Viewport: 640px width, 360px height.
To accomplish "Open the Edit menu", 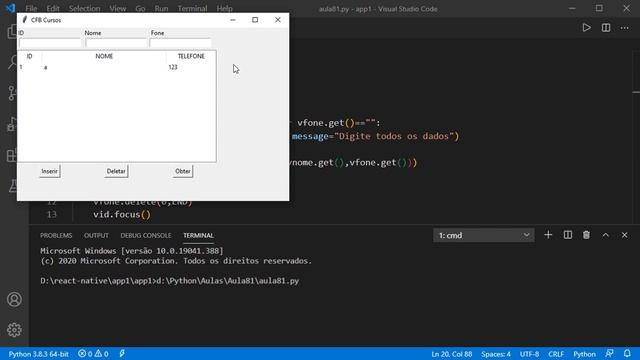I will 53,8.
